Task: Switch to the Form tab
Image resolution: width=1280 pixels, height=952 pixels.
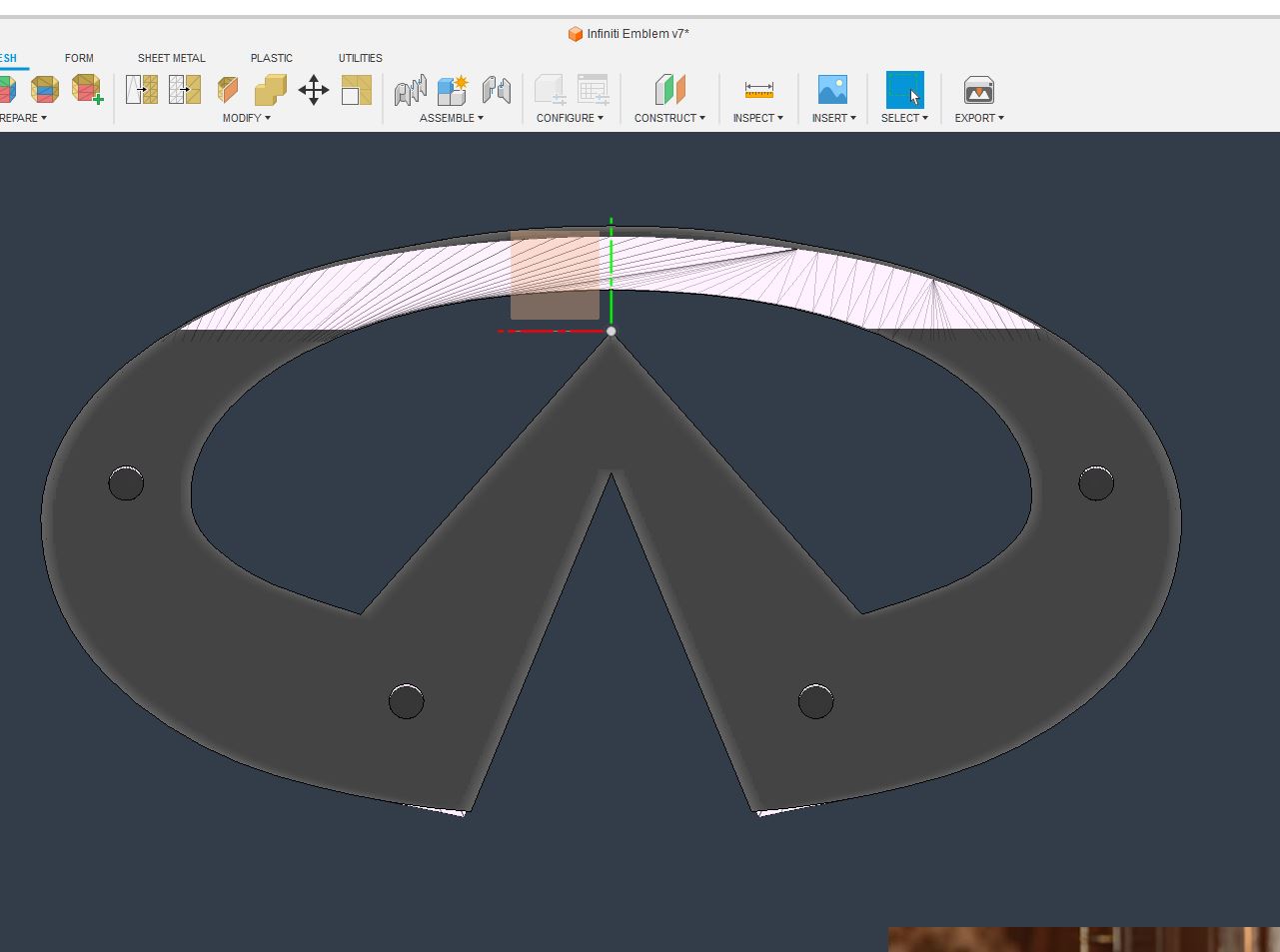Action: [79, 58]
